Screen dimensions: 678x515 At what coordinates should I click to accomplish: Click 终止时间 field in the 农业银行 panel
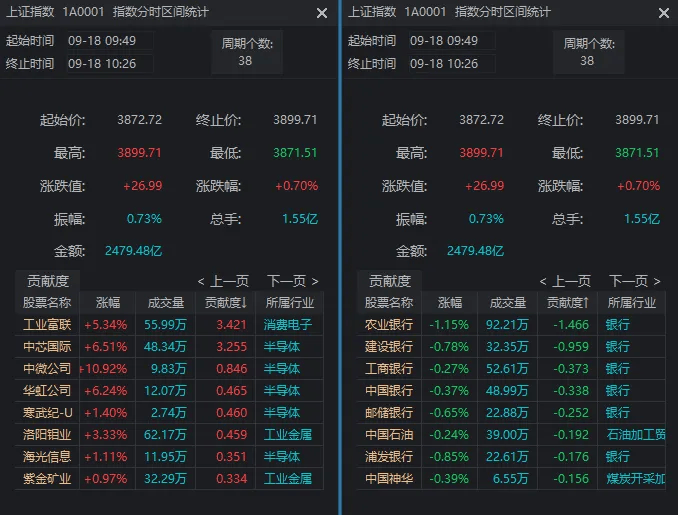click(451, 63)
